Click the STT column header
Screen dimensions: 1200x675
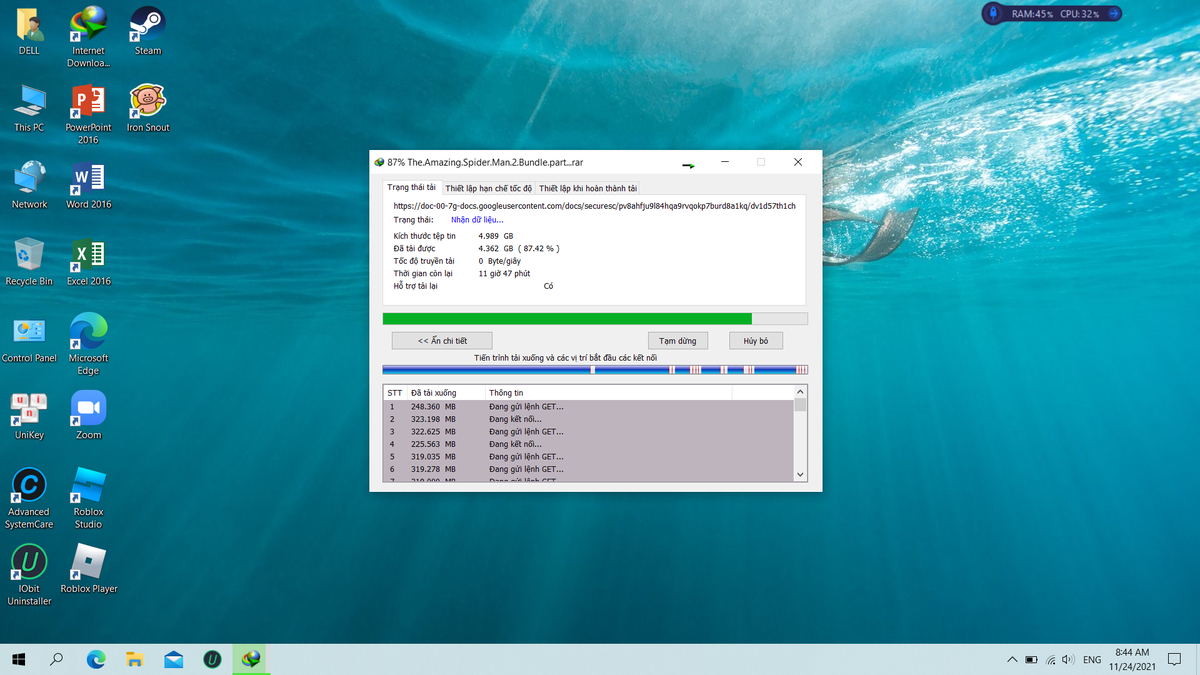[x=396, y=393]
